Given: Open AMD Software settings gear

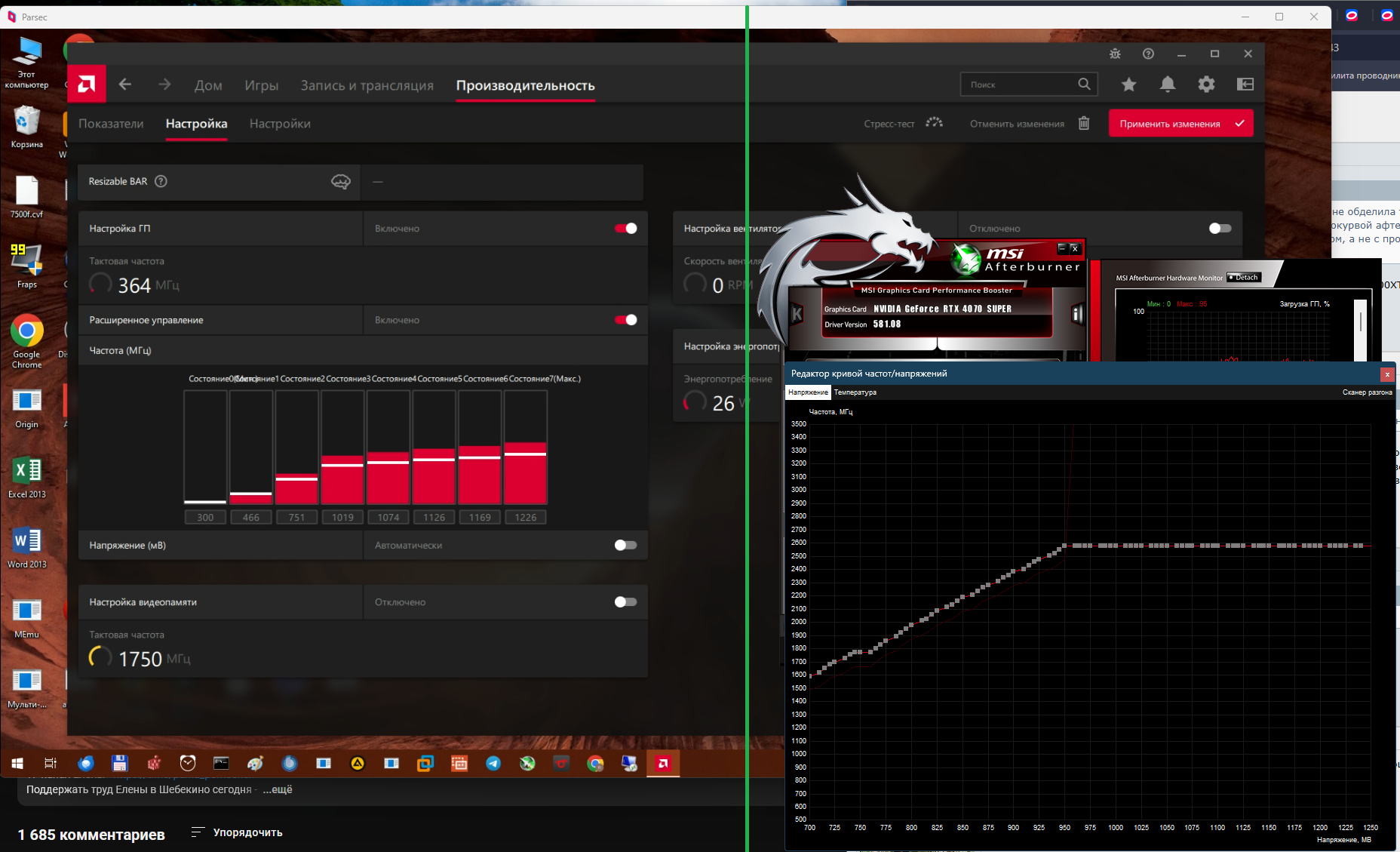Looking at the screenshot, I should pyautogui.click(x=1206, y=85).
